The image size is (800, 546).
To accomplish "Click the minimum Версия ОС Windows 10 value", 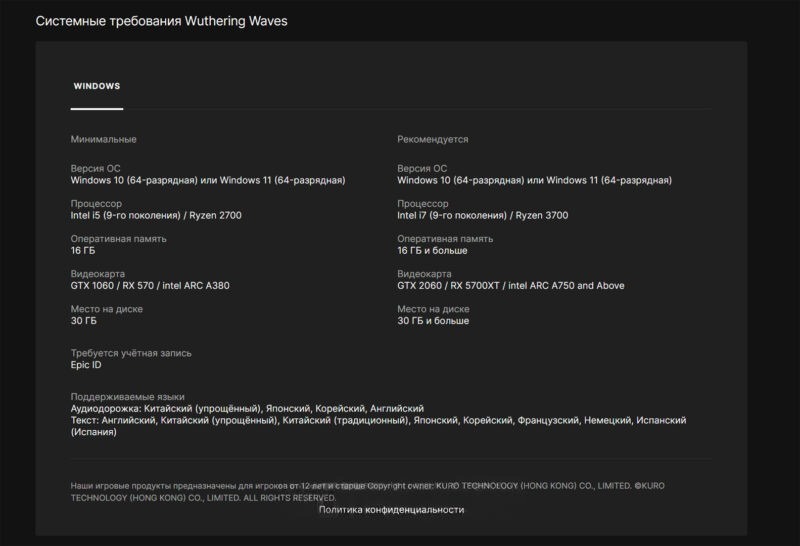I will click(x=208, y=180).
